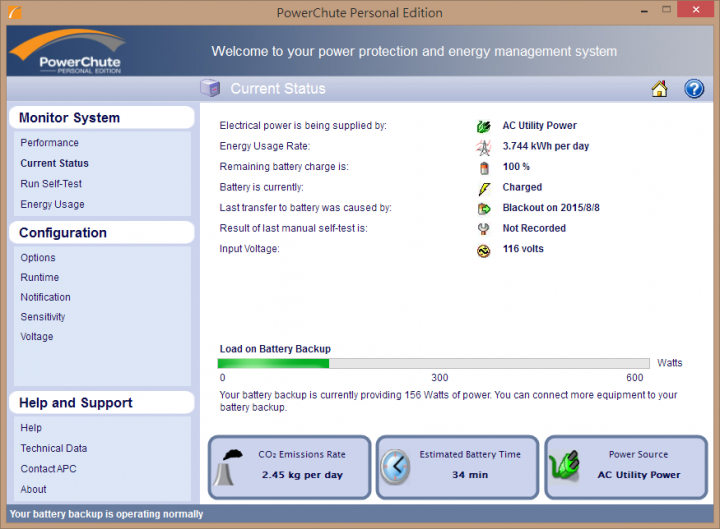Image resolution: width=720 pixels, height=529 pixels.
Task: Click the Monitor System section header
Action: point(101,118)
